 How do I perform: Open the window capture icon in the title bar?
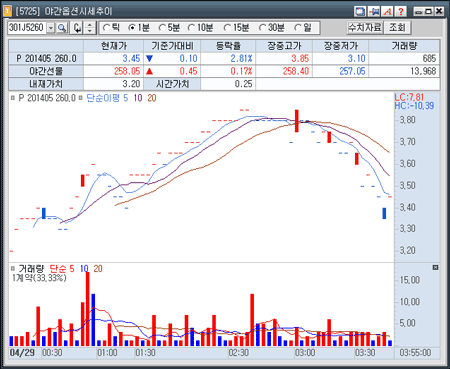pyautogui.click(x=360, y=11)
